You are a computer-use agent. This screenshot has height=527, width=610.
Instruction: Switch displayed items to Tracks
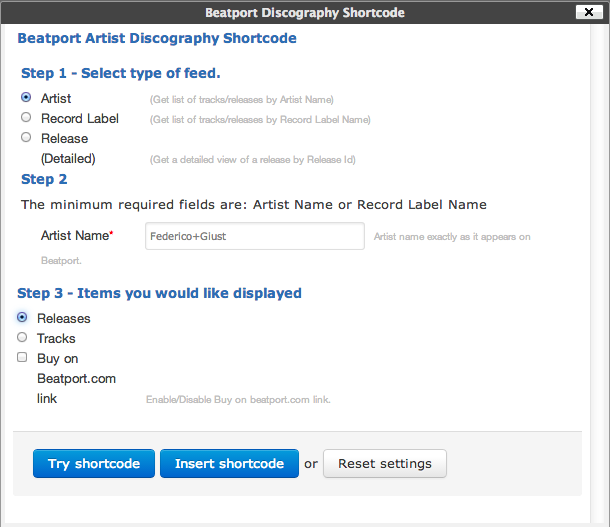[22, 338]
